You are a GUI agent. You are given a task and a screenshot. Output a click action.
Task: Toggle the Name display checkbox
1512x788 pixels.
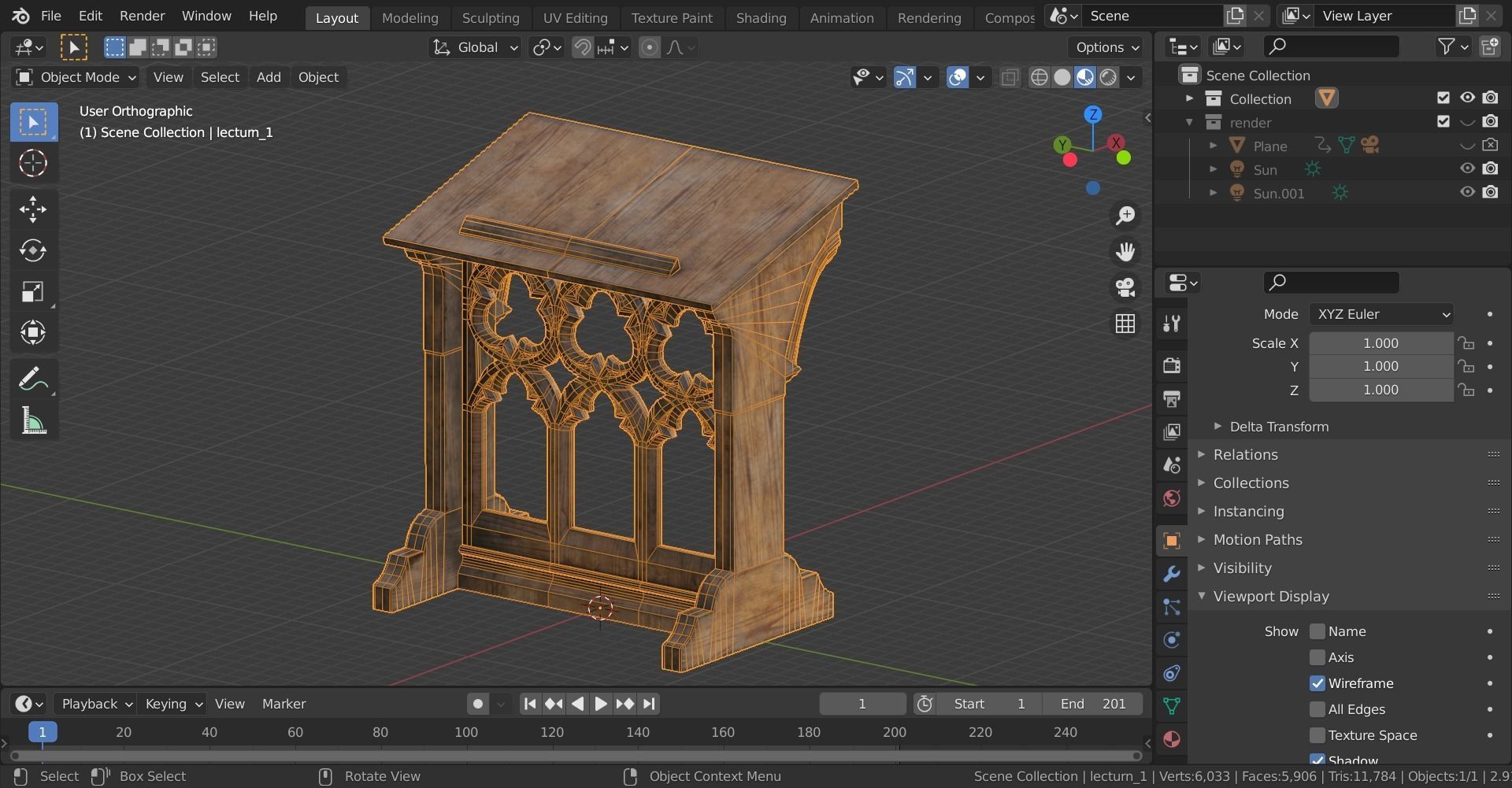[1317, 631]
